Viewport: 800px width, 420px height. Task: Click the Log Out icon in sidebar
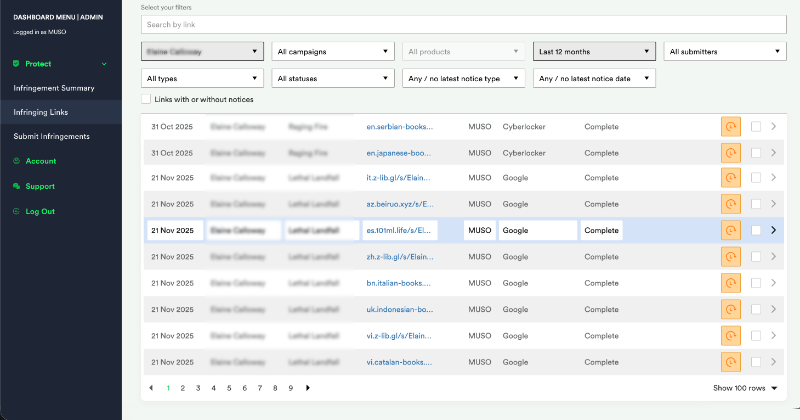[x=16, y=211]
